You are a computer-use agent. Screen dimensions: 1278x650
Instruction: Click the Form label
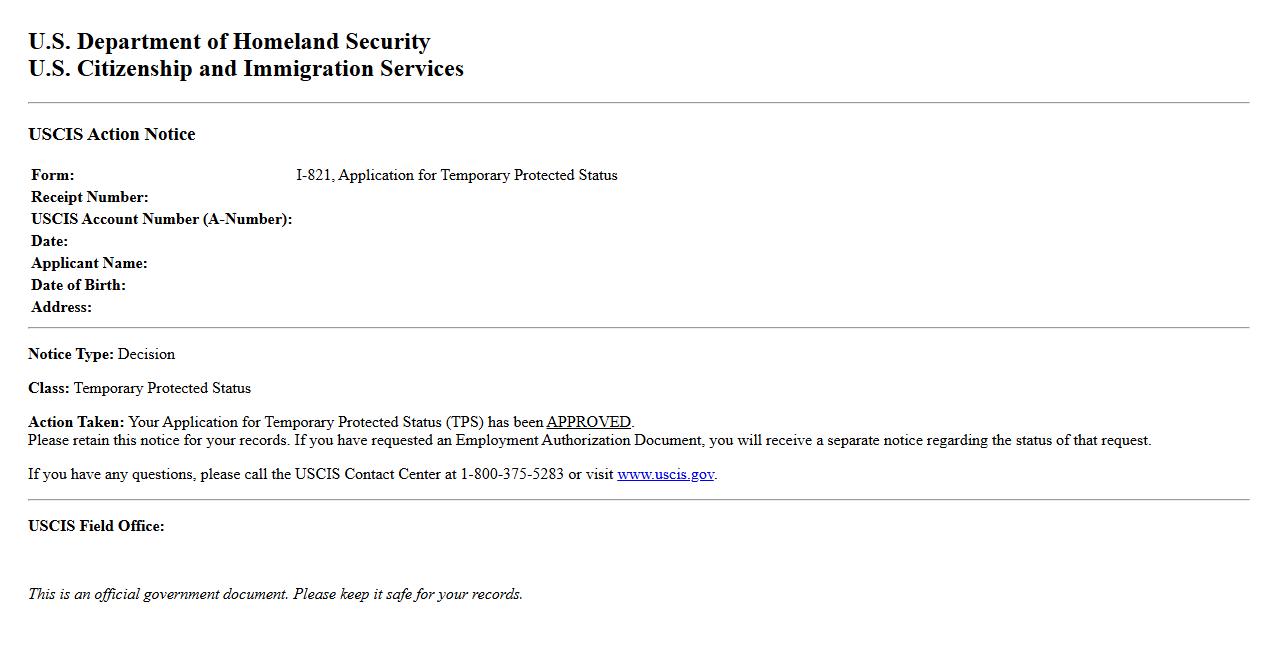point(53,175)
